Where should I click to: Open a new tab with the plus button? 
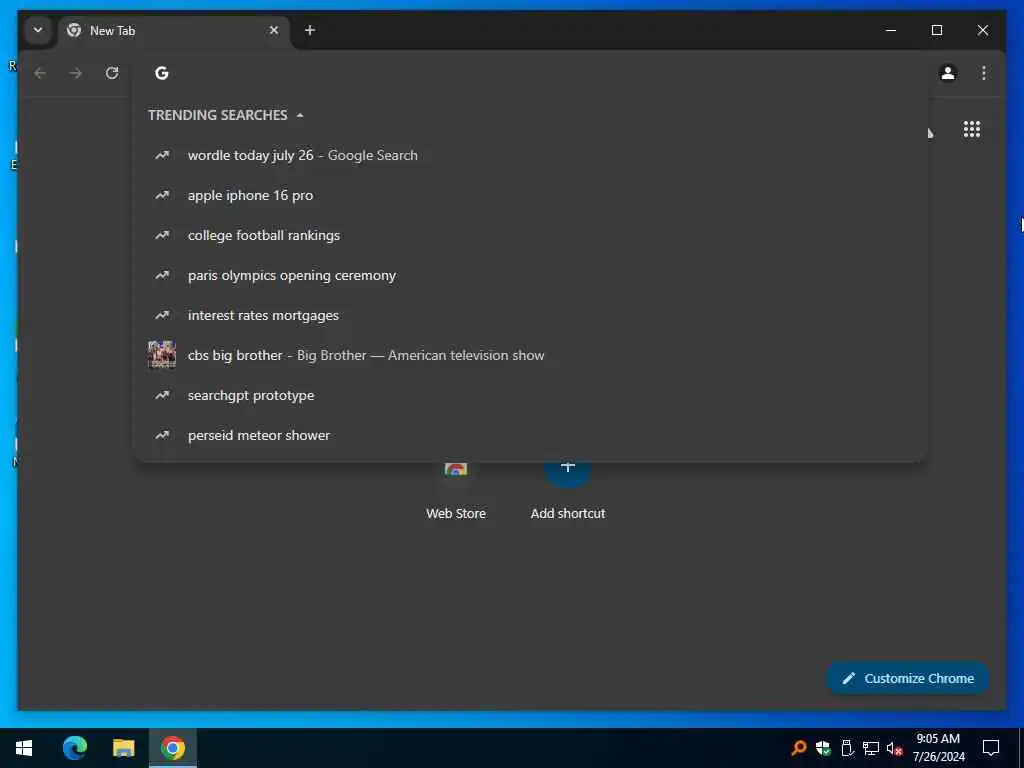pos(310,30)
